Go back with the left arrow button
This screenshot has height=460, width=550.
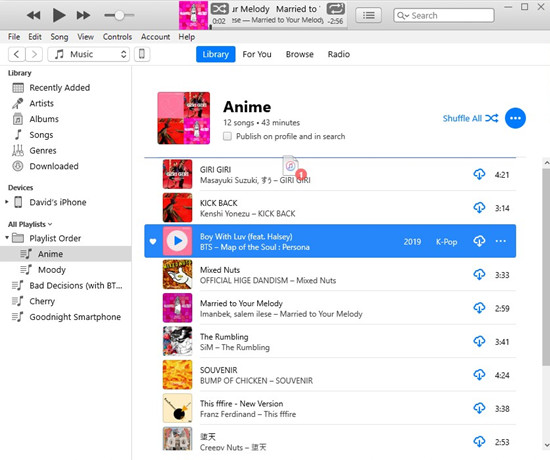(16, 54)
